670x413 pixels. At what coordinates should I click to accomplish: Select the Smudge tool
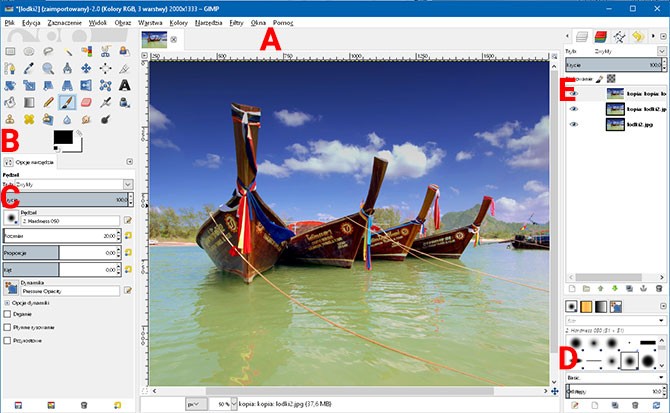(x=86, y=119)
